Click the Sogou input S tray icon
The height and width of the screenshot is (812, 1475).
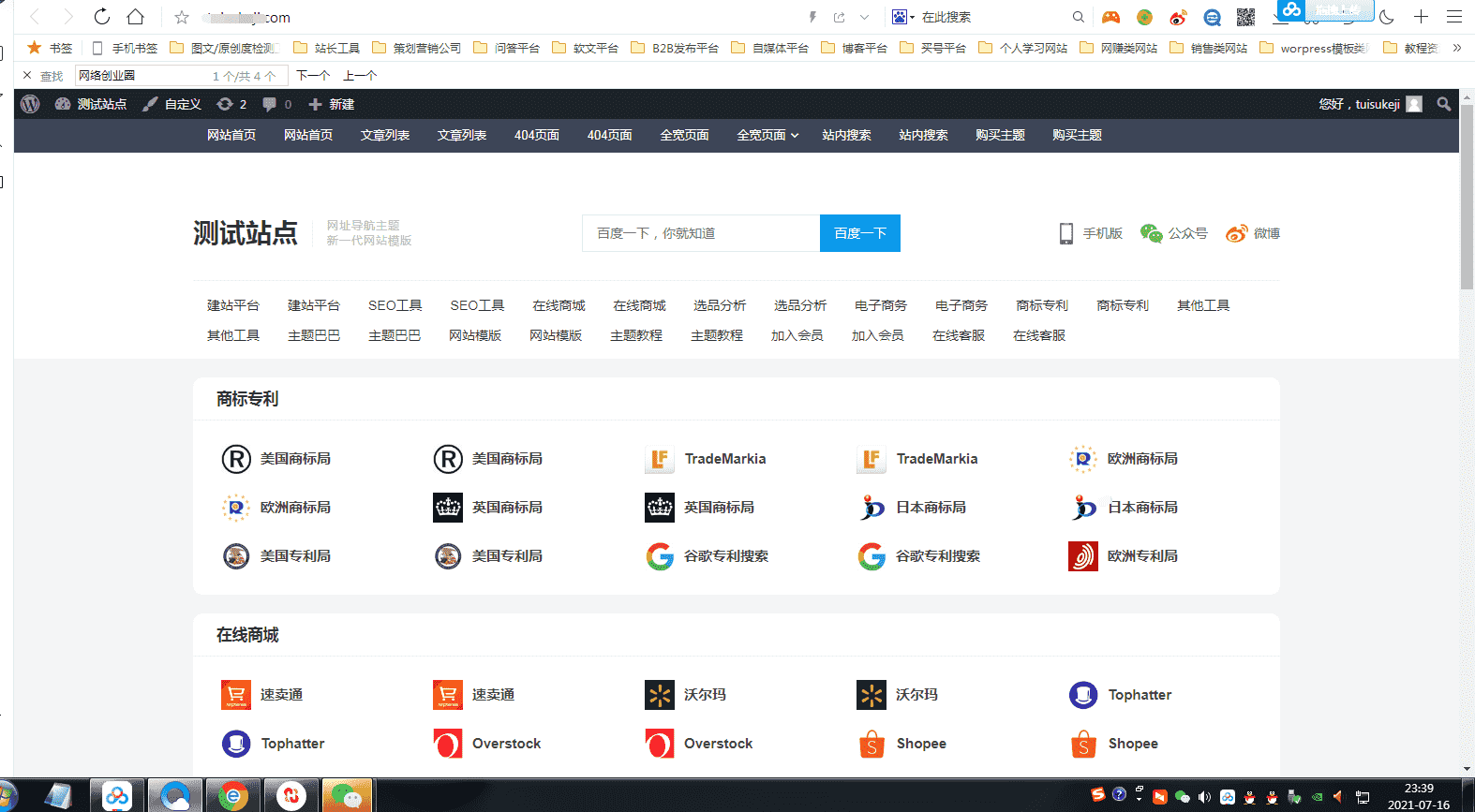pyautogui.click(x=1098, y=795)
